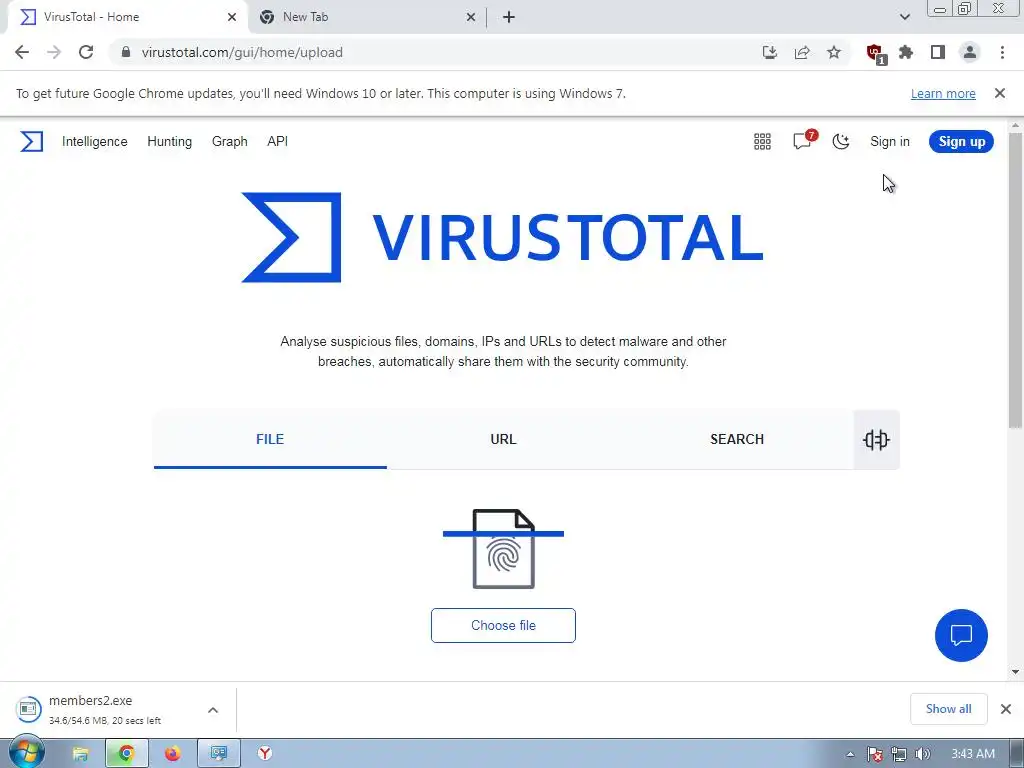Click the padlock site info icon
Image resolution: width=1024 pixels, height=768 pixels.
(x=126, y=52)
